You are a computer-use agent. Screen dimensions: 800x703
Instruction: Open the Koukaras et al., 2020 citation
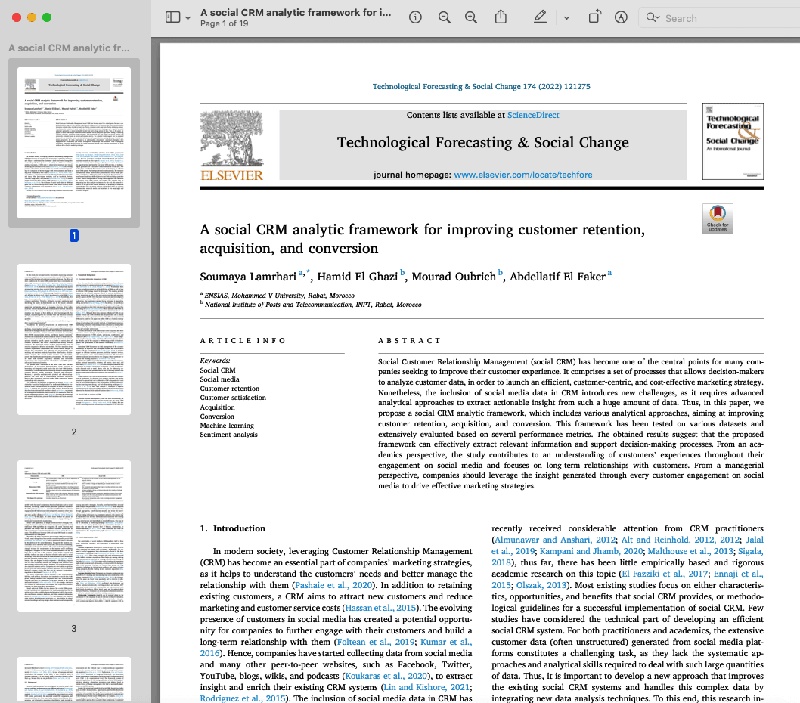click(x=386, y=675)
